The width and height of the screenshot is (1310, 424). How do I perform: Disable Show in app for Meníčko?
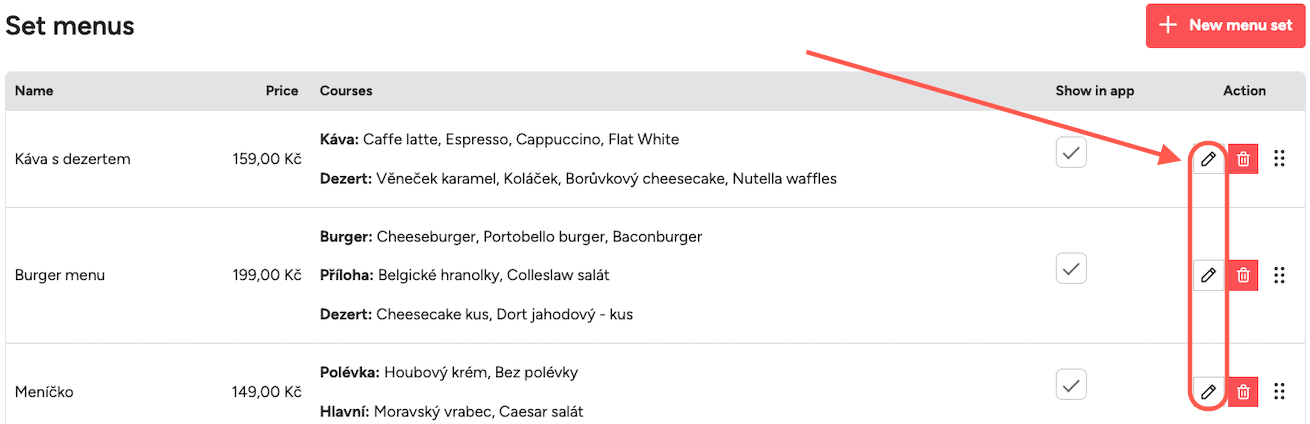click(1071, 384)
